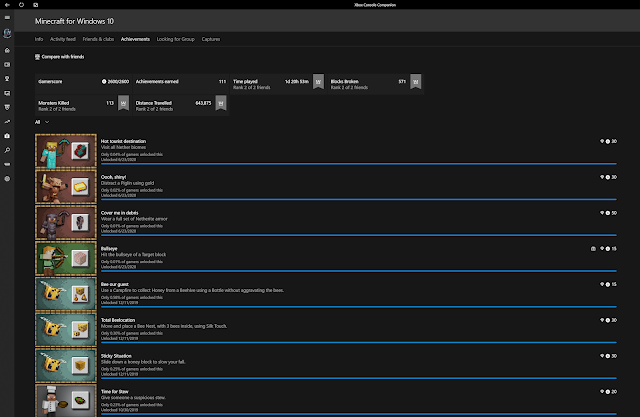Click the Bullseye achievement title
Viewport: 640px width, 417px height.
(109, 248)
